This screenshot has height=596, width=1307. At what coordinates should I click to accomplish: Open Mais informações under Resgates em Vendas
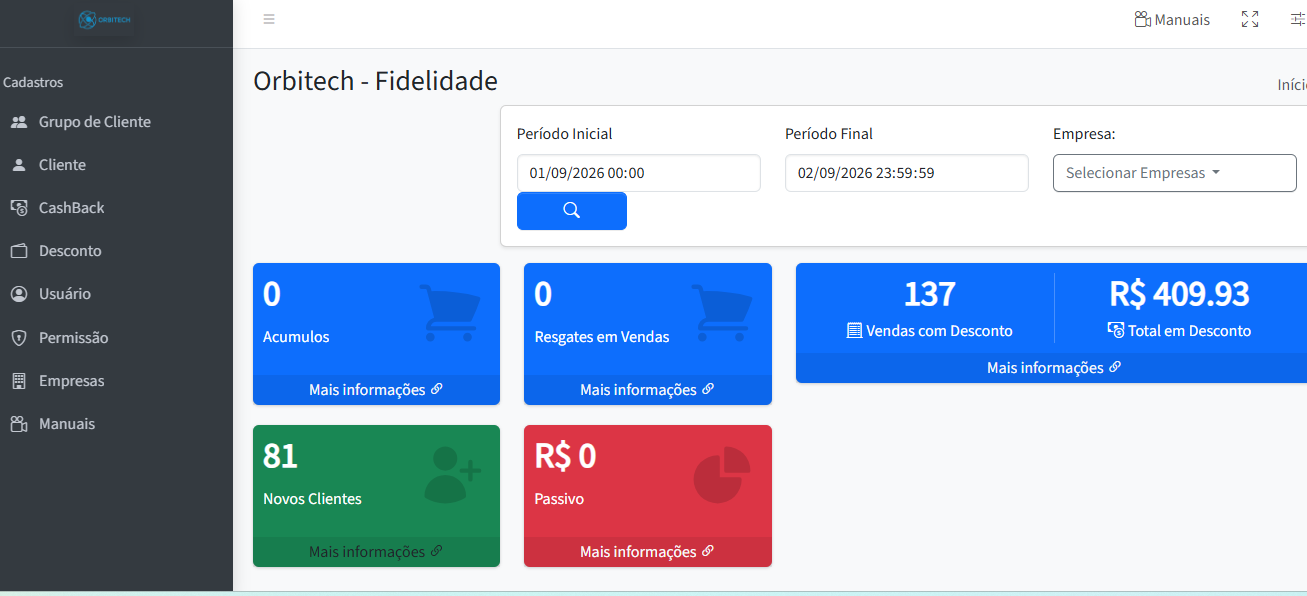(647, 390)
